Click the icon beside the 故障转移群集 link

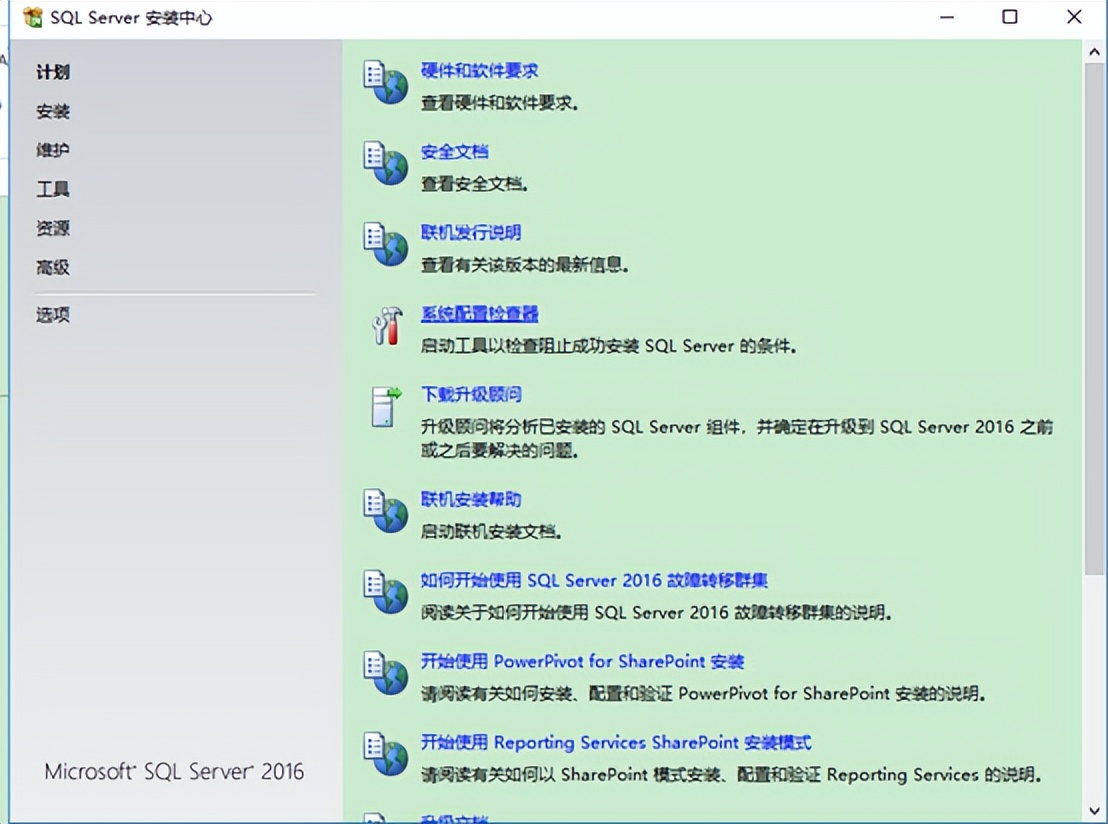pos(386,591)
